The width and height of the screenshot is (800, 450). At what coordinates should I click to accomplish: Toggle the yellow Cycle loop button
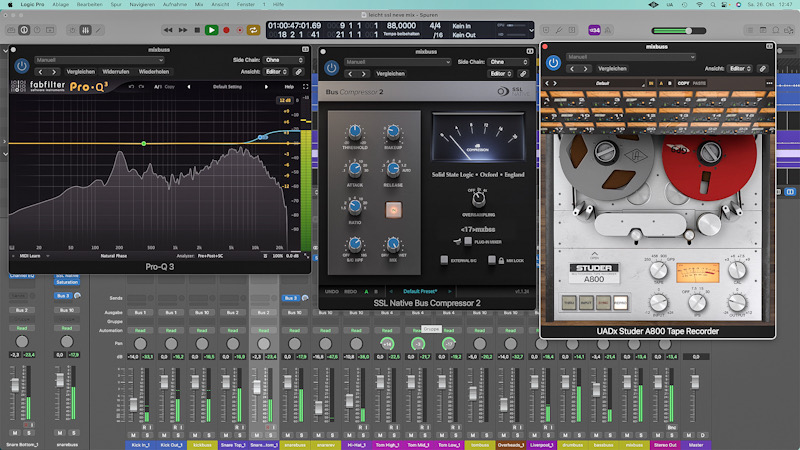254,30
